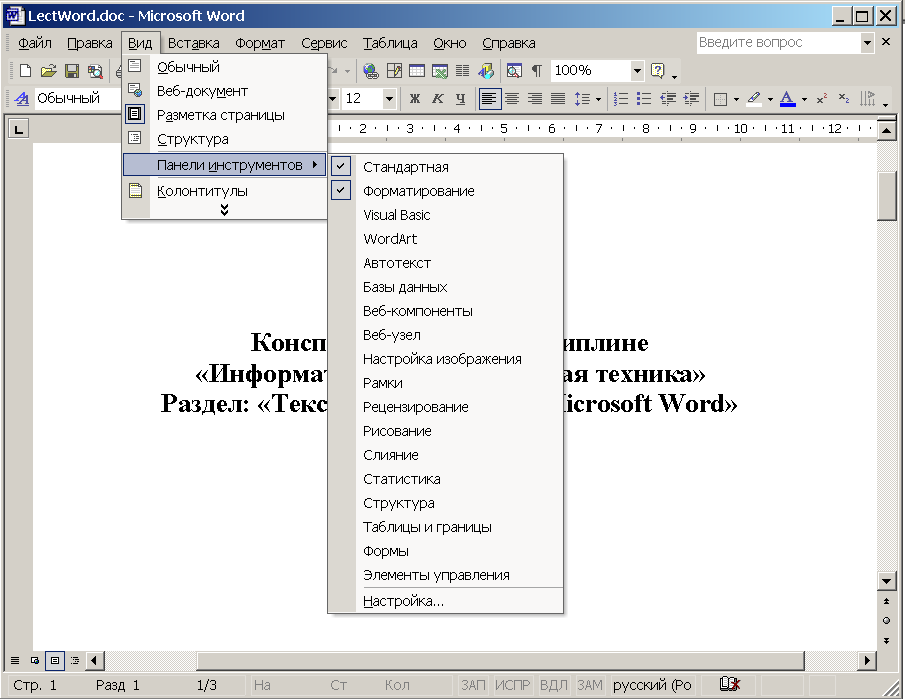Open the borders dropdown arrow

point(736,99)
